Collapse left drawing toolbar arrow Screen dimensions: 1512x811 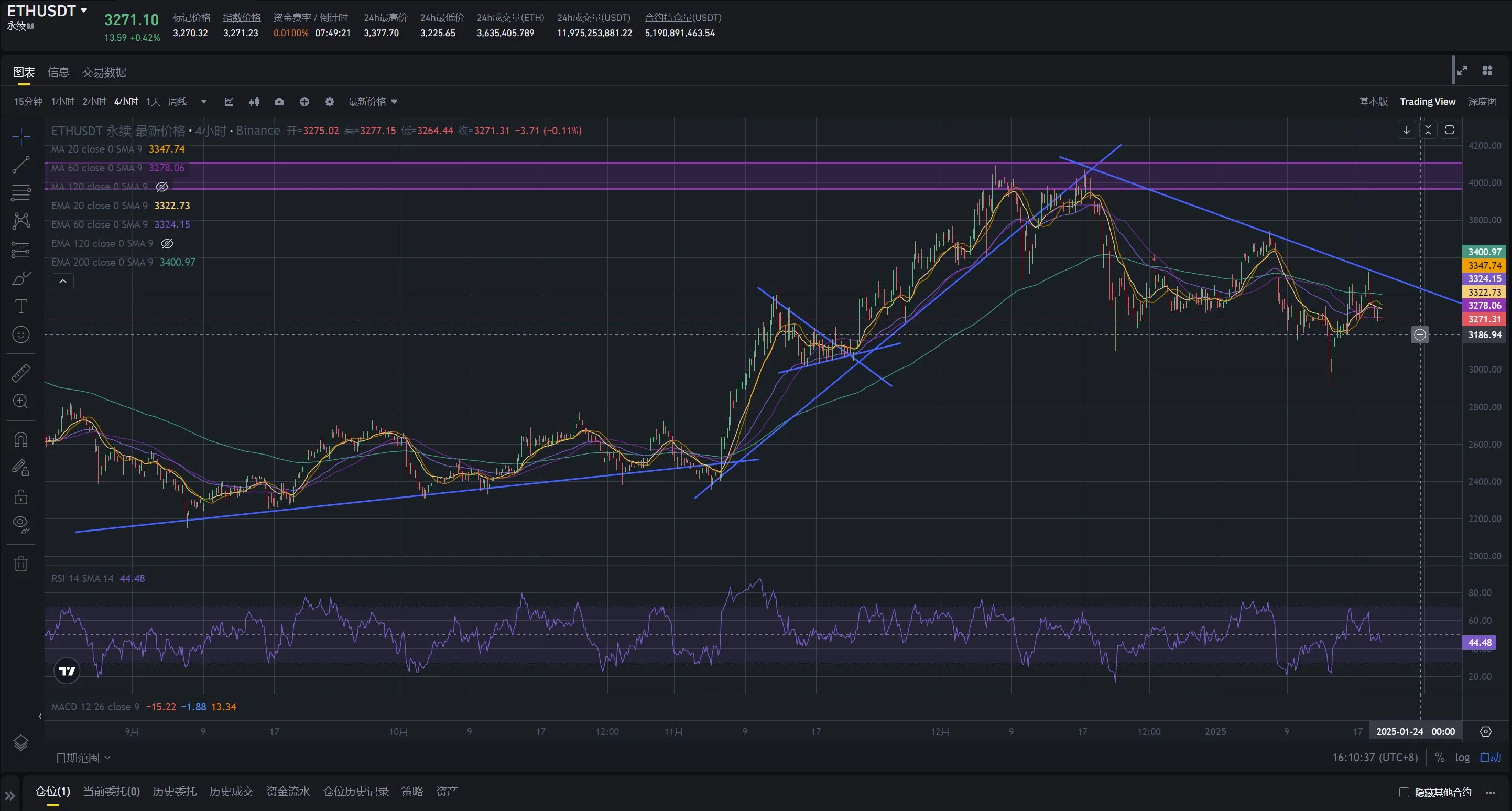pos(40,716)
